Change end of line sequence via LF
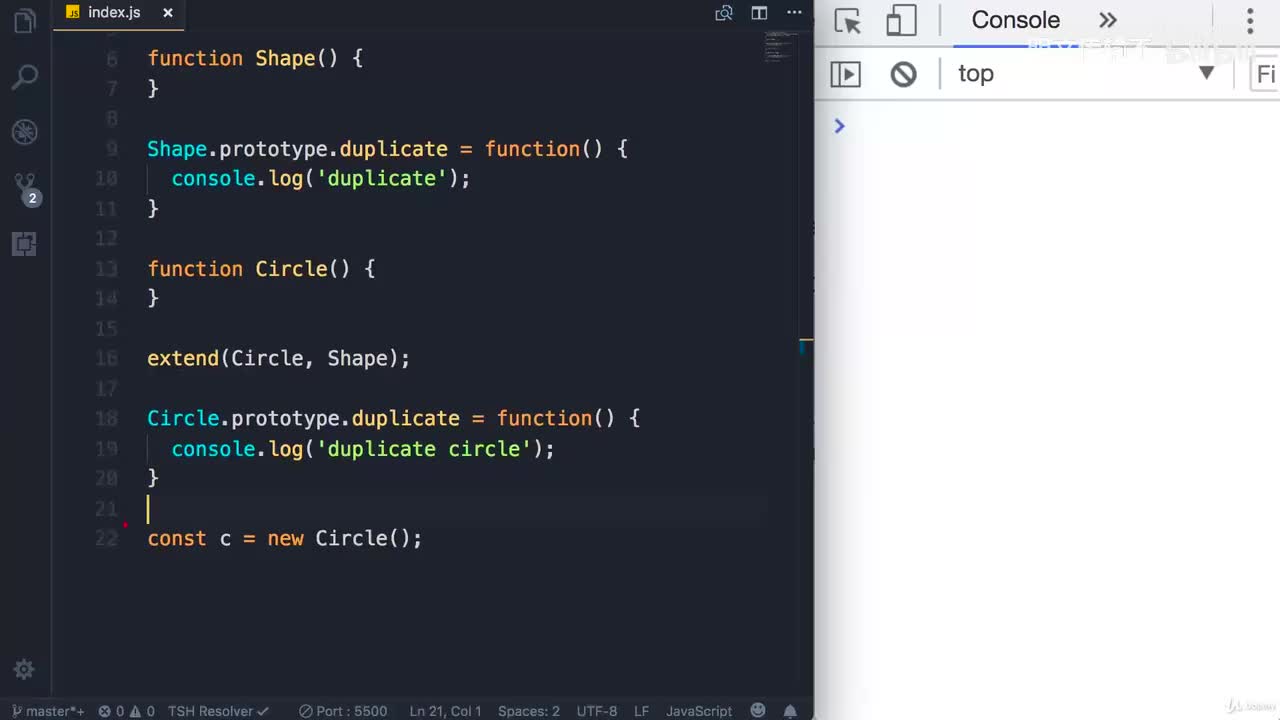The image size is (1280, 720). tap(641, 711)
